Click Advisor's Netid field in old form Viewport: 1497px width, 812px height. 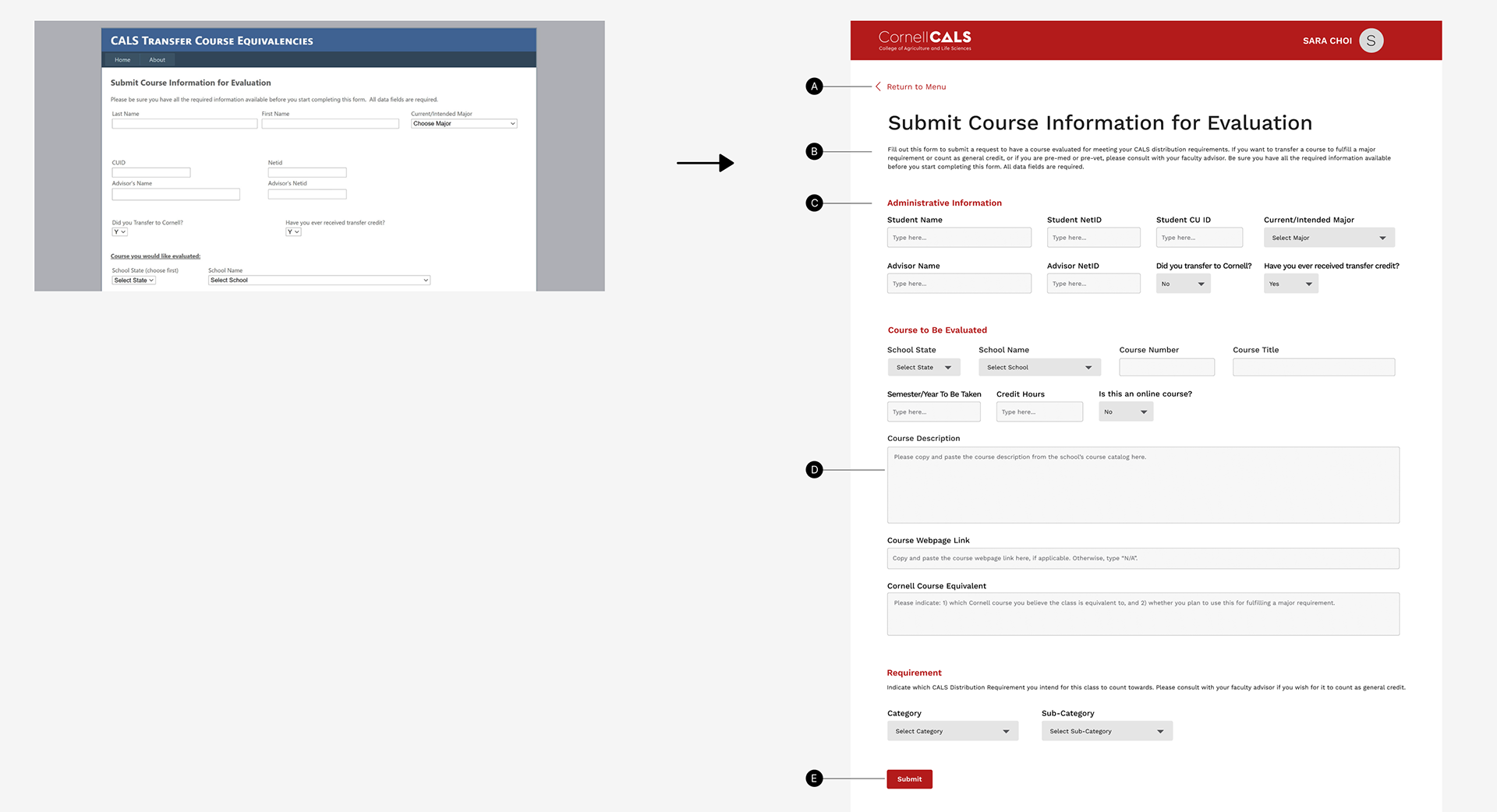tap(307, 194)
